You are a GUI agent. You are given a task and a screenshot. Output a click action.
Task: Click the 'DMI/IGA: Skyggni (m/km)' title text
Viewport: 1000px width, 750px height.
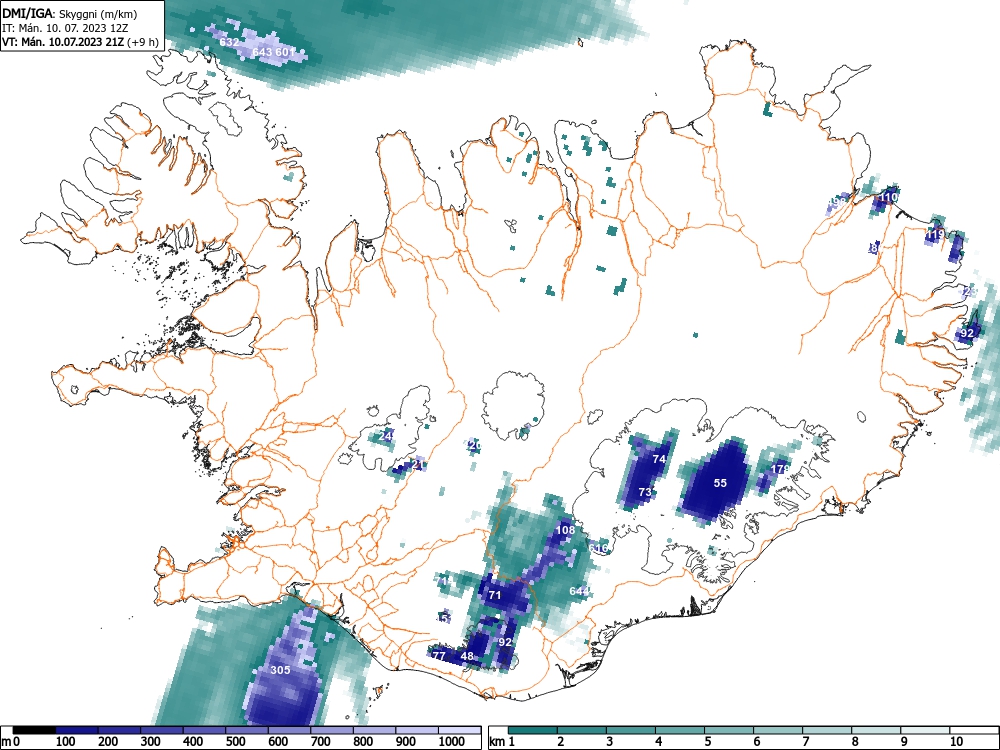click(x=70, y=14)
